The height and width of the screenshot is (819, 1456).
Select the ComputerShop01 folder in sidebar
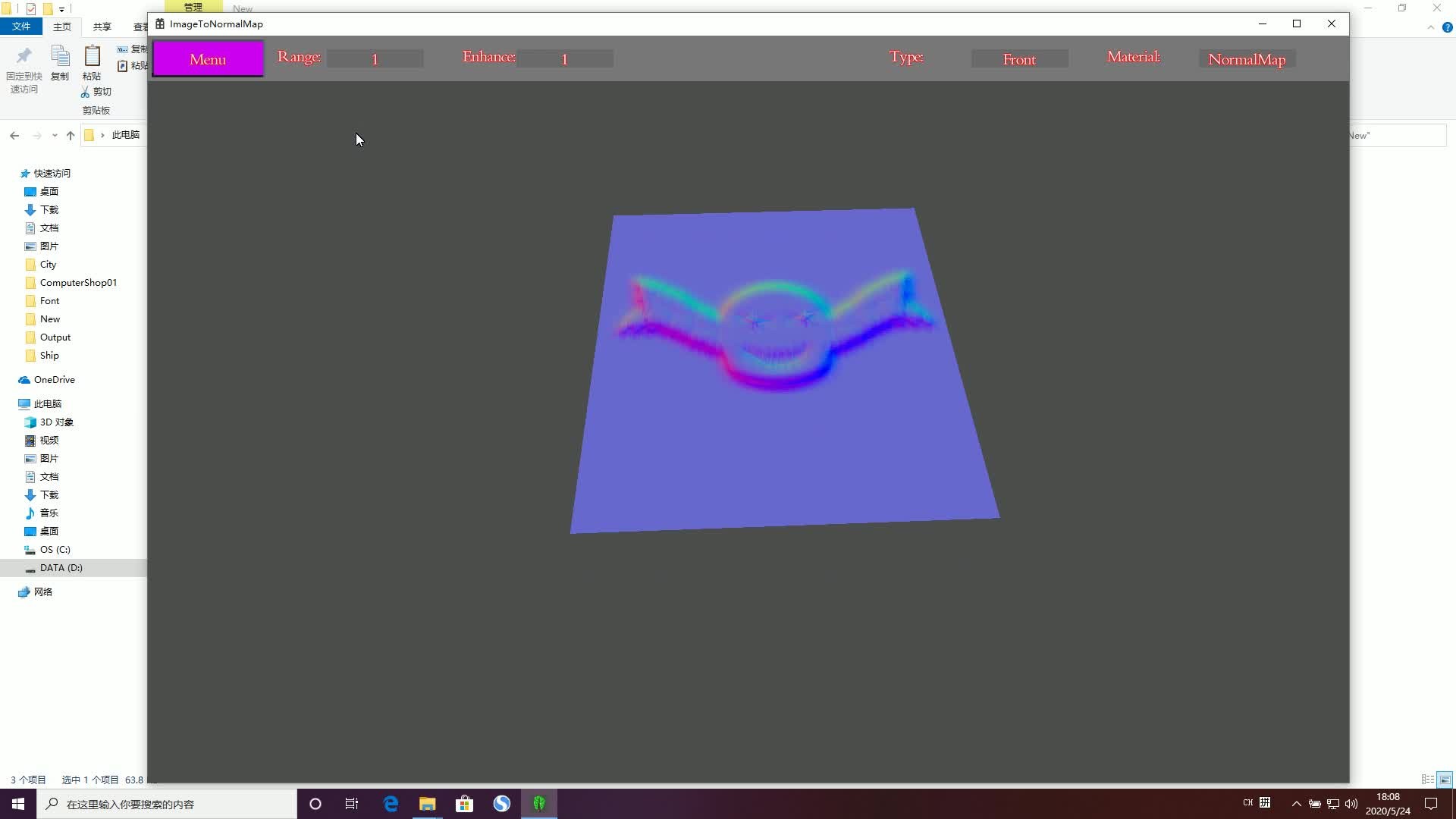(78, 283)
